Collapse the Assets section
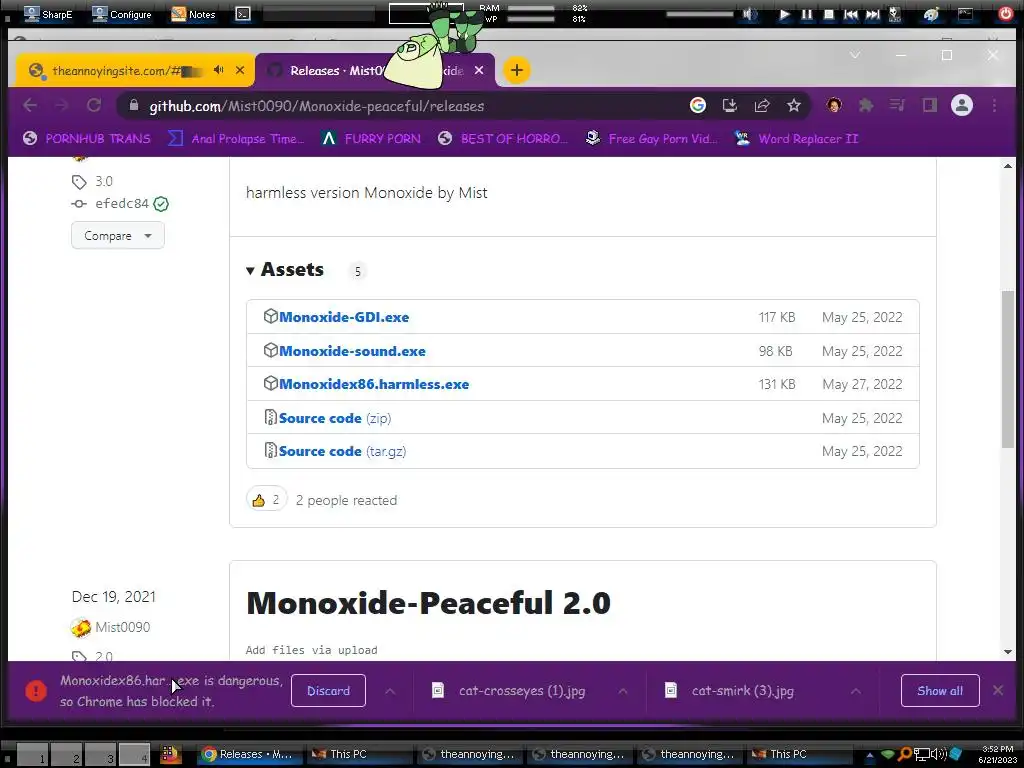Screen dimensions: 1024x768 click(285, 269)
